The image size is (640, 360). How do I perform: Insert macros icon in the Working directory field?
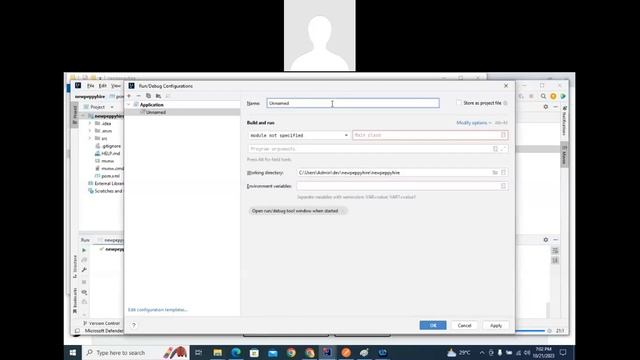click(503, 173)
